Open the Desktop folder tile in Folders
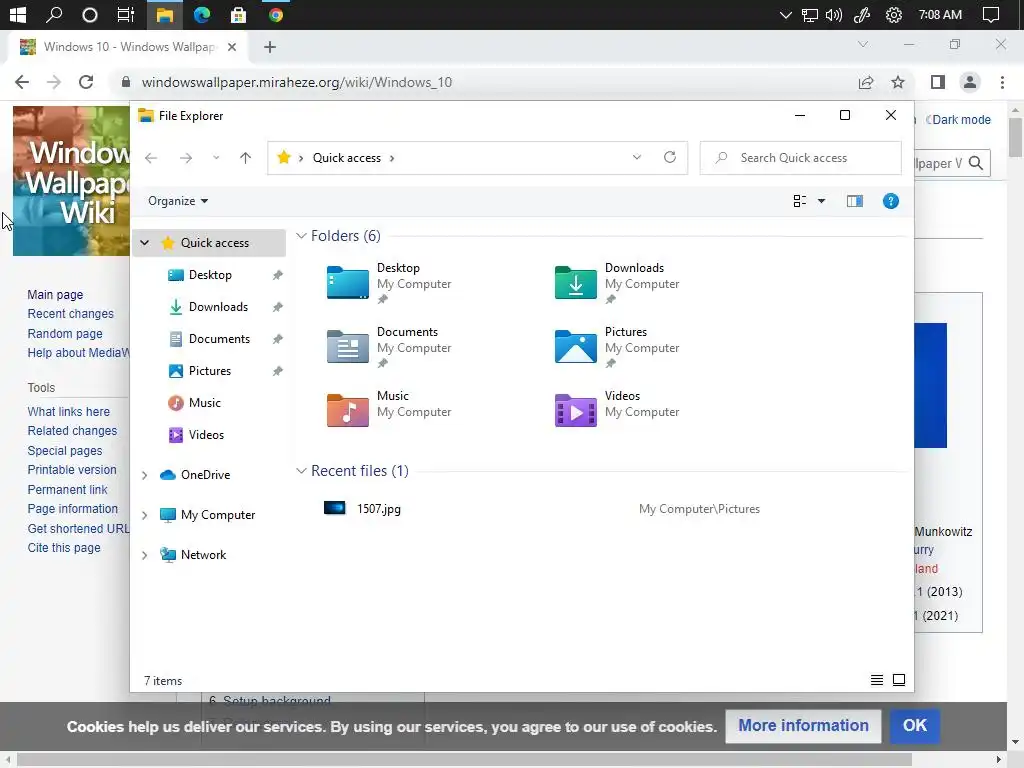Screen dimensions: 1024x768 click(x=389, y=283)
